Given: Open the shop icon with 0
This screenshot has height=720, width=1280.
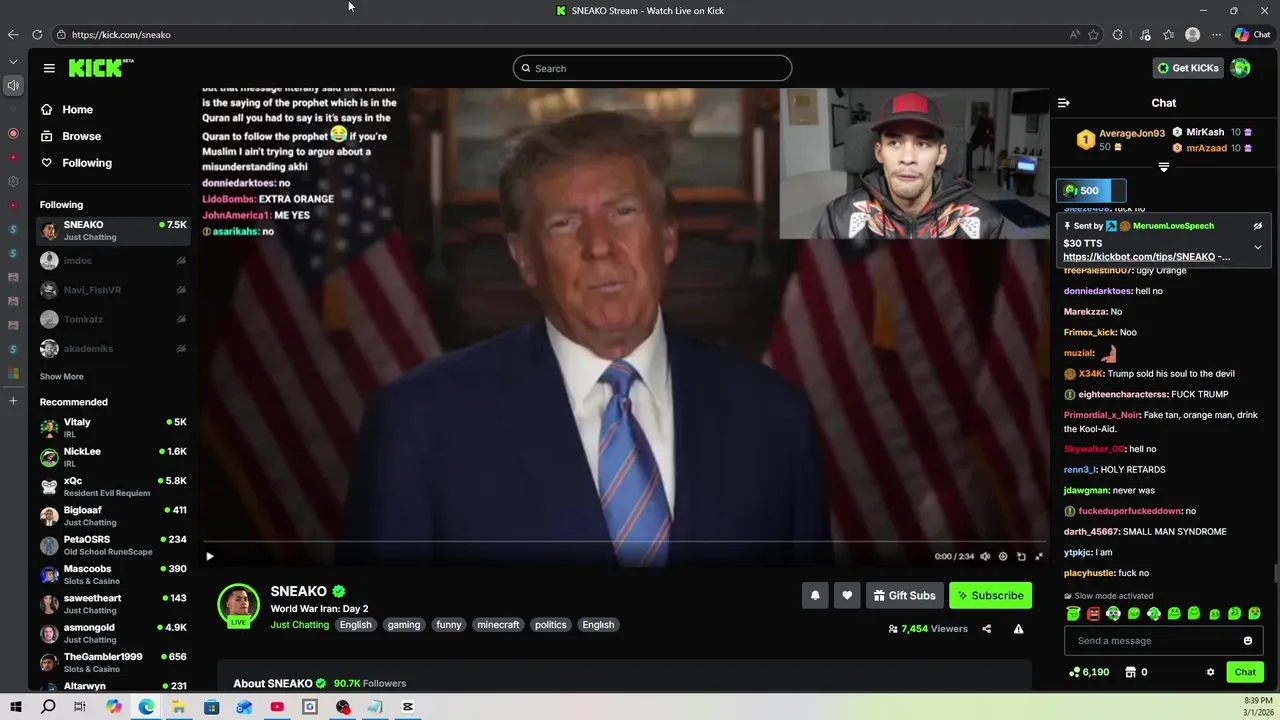Looking at the screenshot, I should 1136,672.
